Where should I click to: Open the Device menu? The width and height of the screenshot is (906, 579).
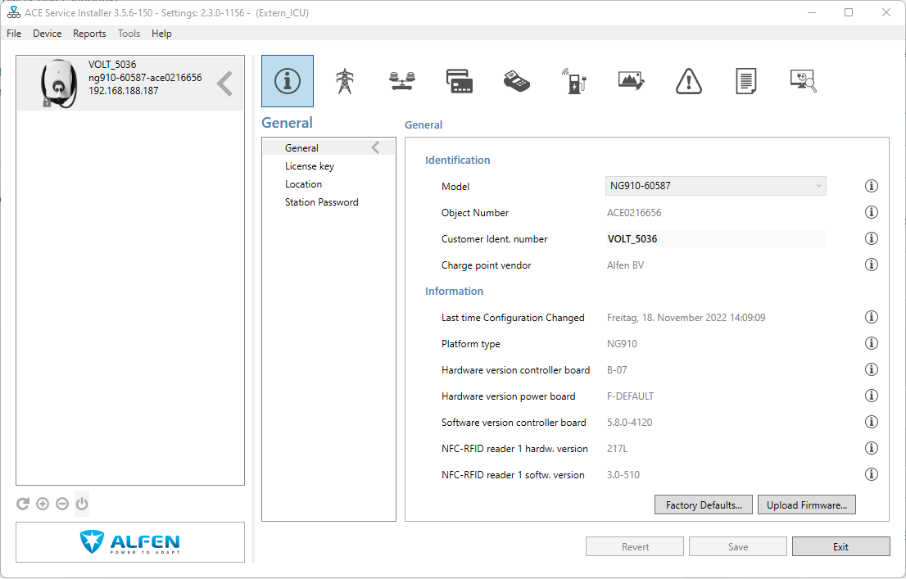point(47,34)
